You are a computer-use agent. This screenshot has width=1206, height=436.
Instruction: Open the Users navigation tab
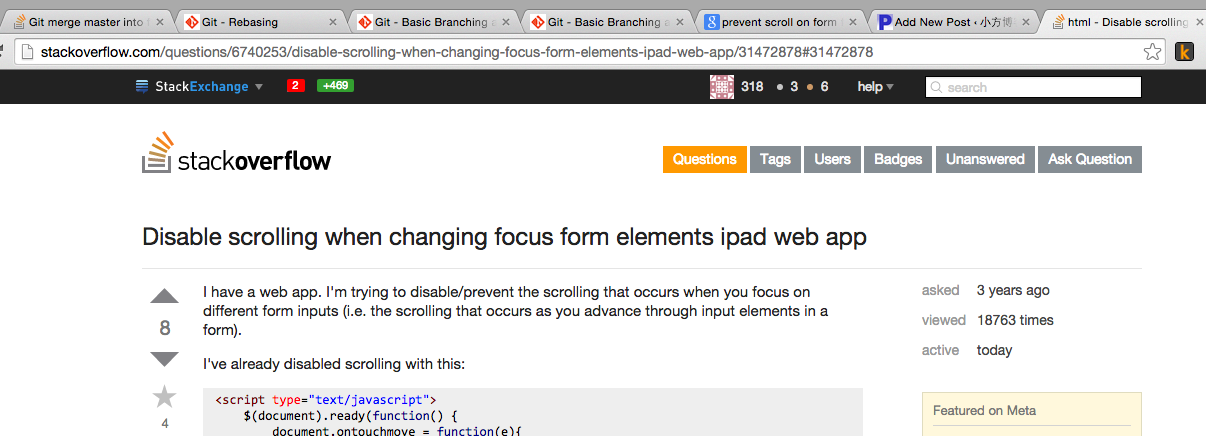click(x=832, y=159)
